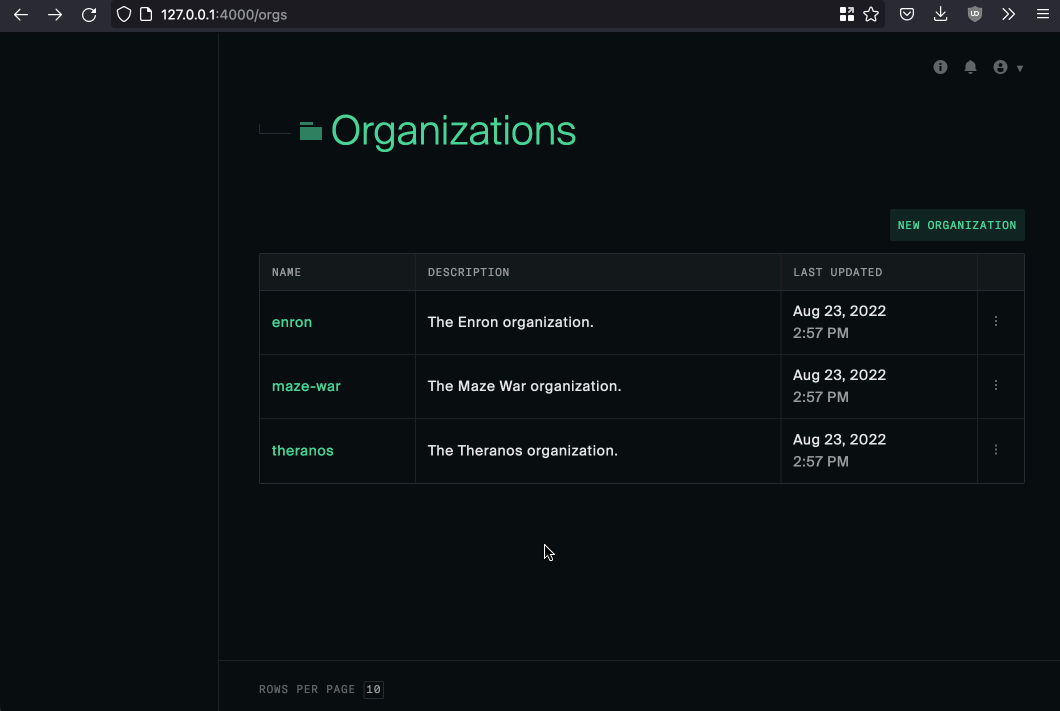Save page to Pocket

coord(907,14)
